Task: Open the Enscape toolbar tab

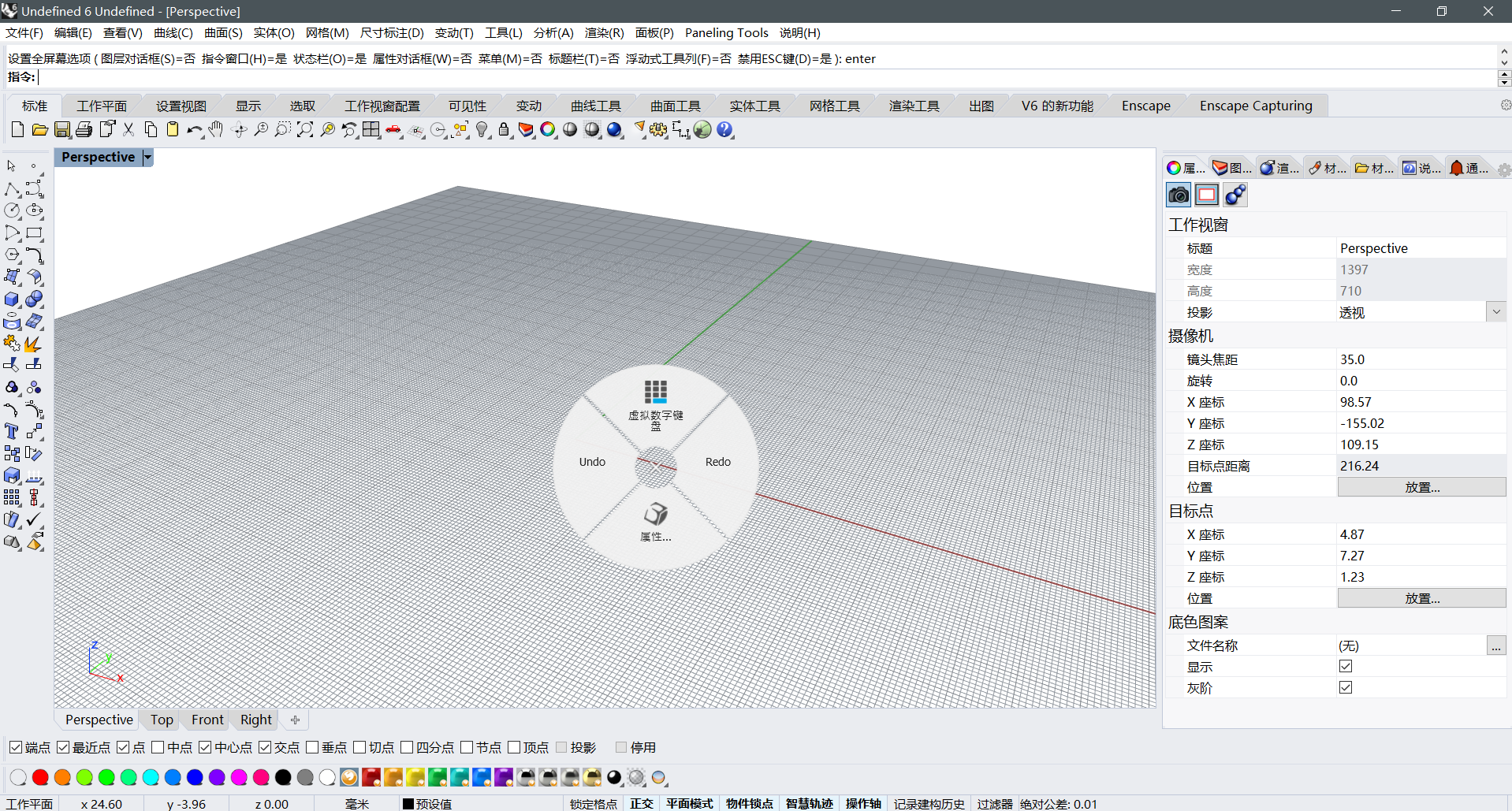Action: click(1146, 106)
